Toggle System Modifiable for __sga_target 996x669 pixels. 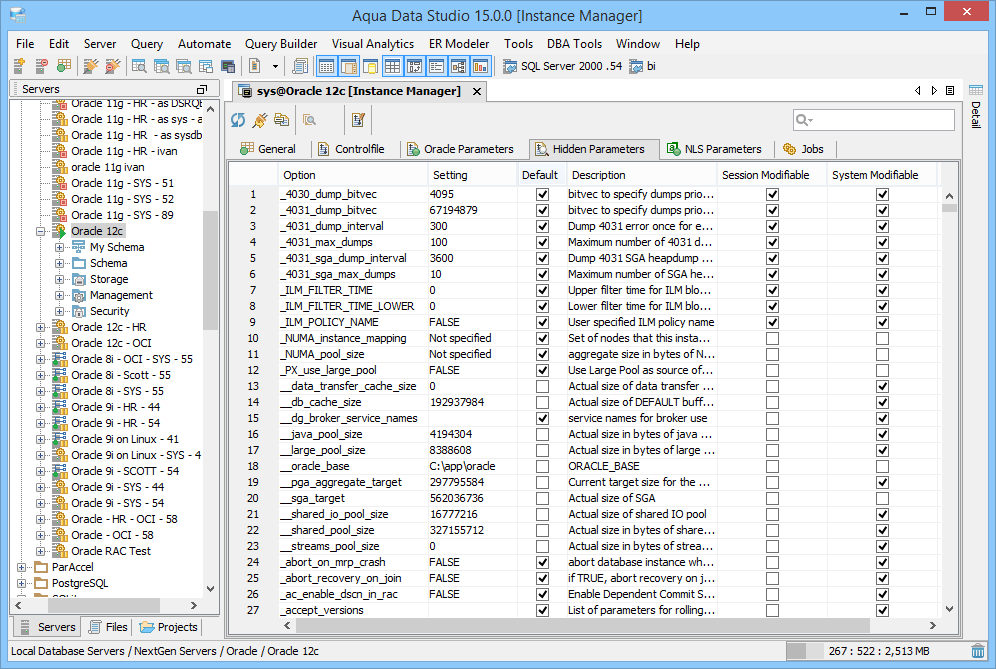tap(882, 498)
